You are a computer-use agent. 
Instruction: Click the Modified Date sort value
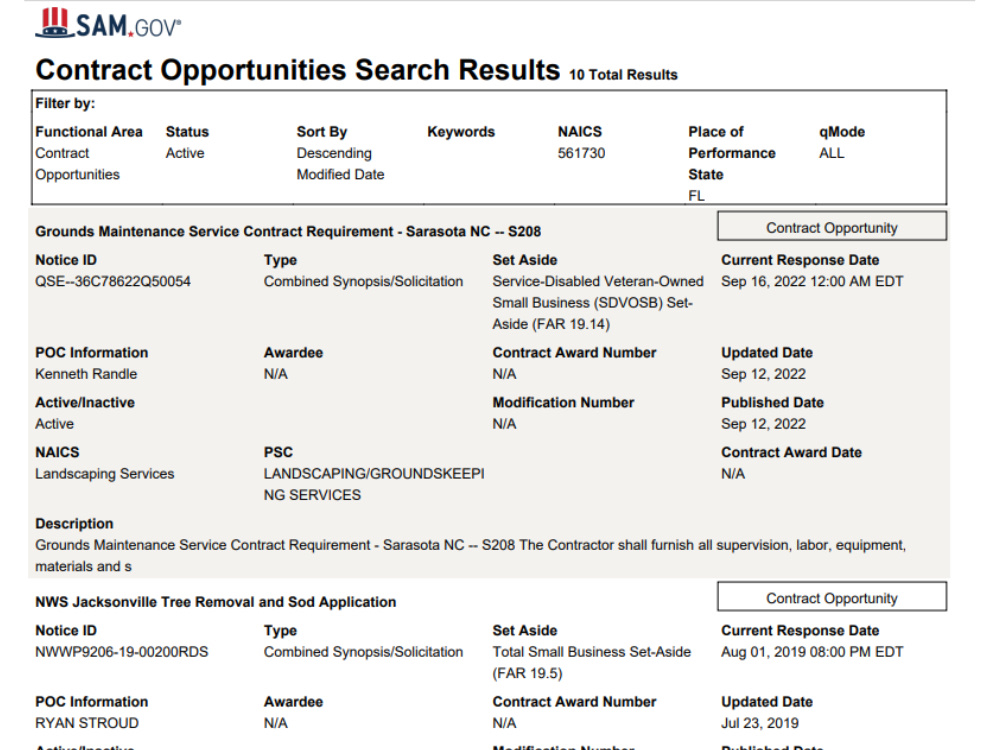[x=340, y=174]
